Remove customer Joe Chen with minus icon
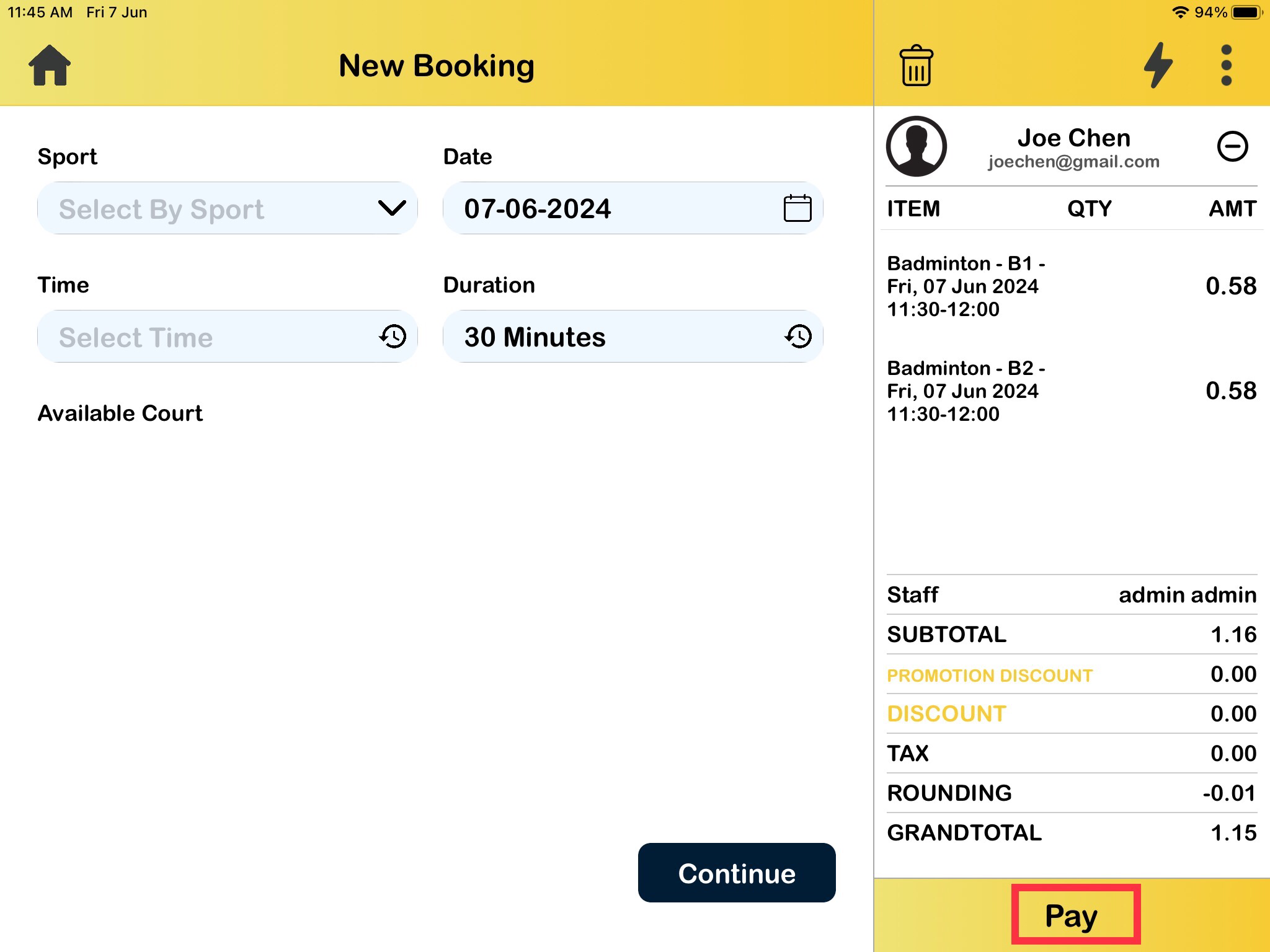This screenshot has width=1270, height=952. tap(1232, 147)
